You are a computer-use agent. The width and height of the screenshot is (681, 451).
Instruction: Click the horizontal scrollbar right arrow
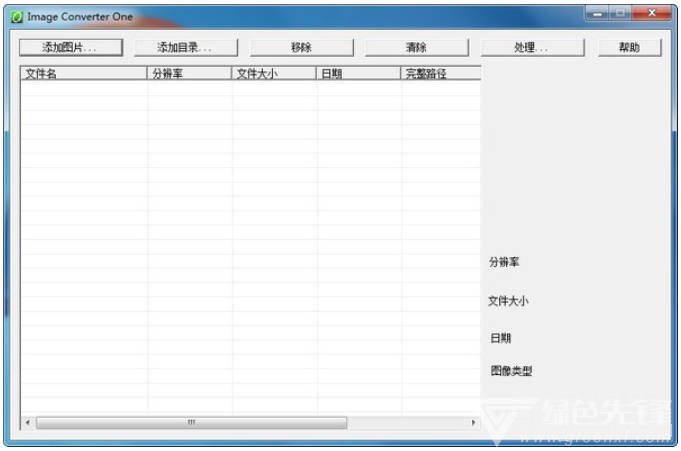pyautogui.click(x=473, y=422)
